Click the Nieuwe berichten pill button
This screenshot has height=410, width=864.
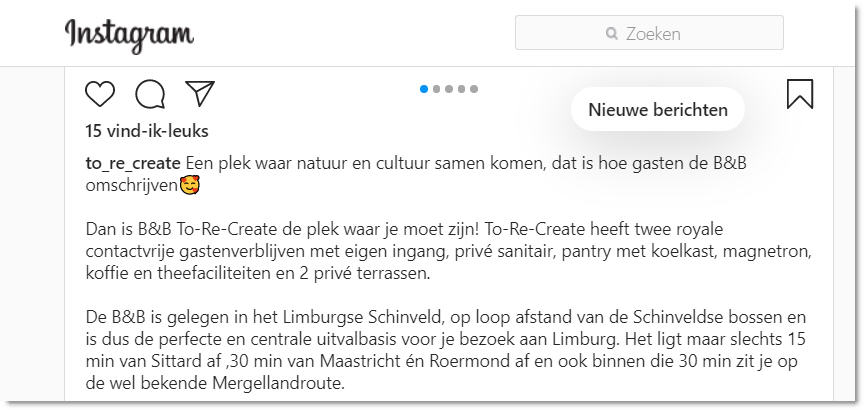point(658,110)
